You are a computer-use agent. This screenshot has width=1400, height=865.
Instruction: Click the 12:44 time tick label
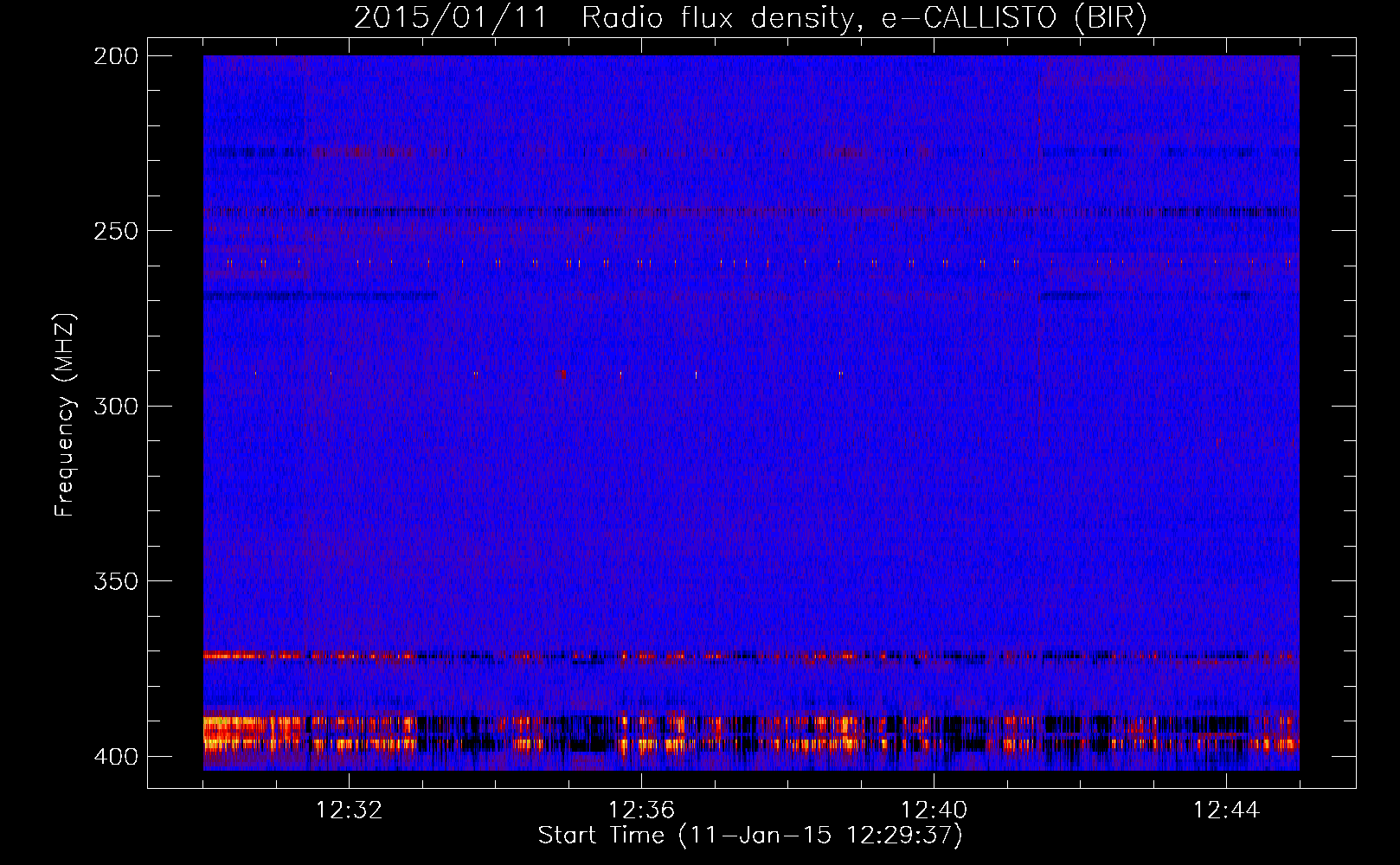click(x=1226, y=811)
